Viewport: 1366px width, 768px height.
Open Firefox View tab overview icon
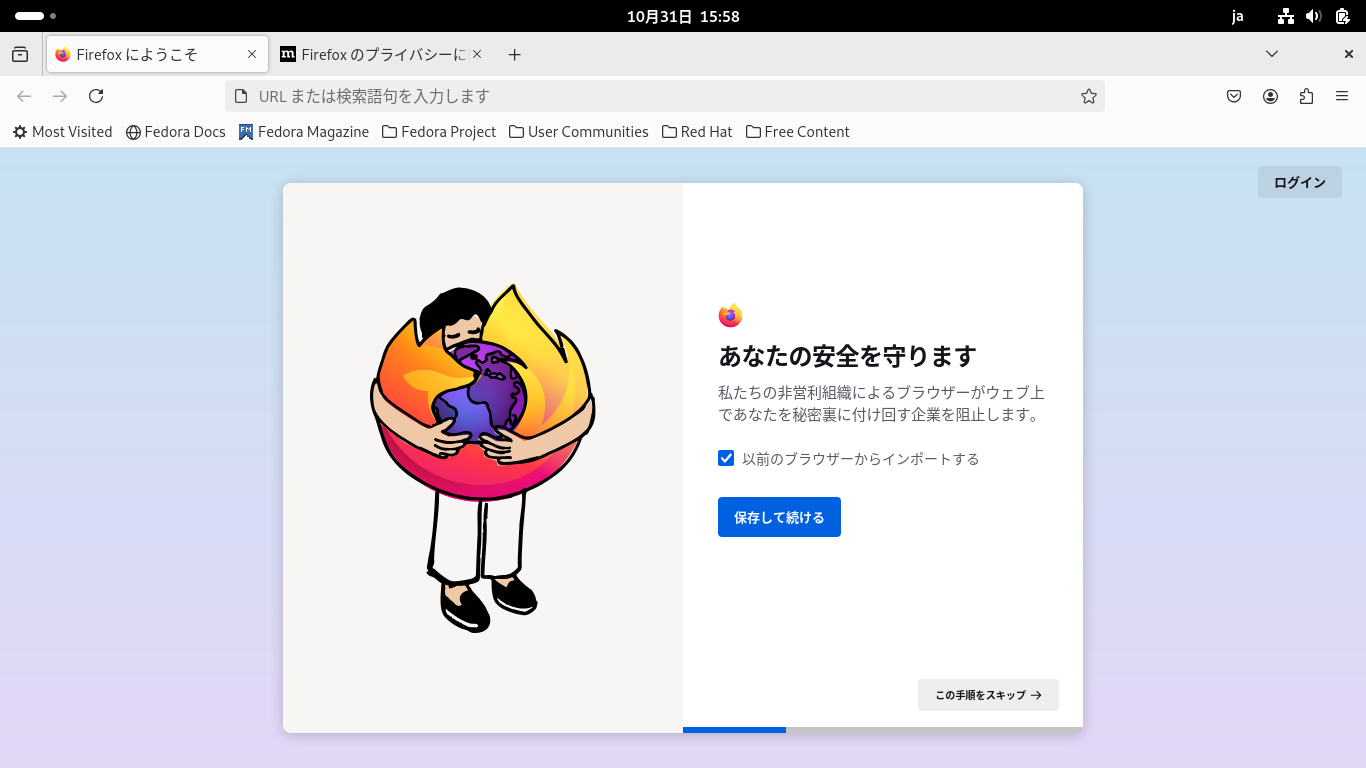pos(20,55)
